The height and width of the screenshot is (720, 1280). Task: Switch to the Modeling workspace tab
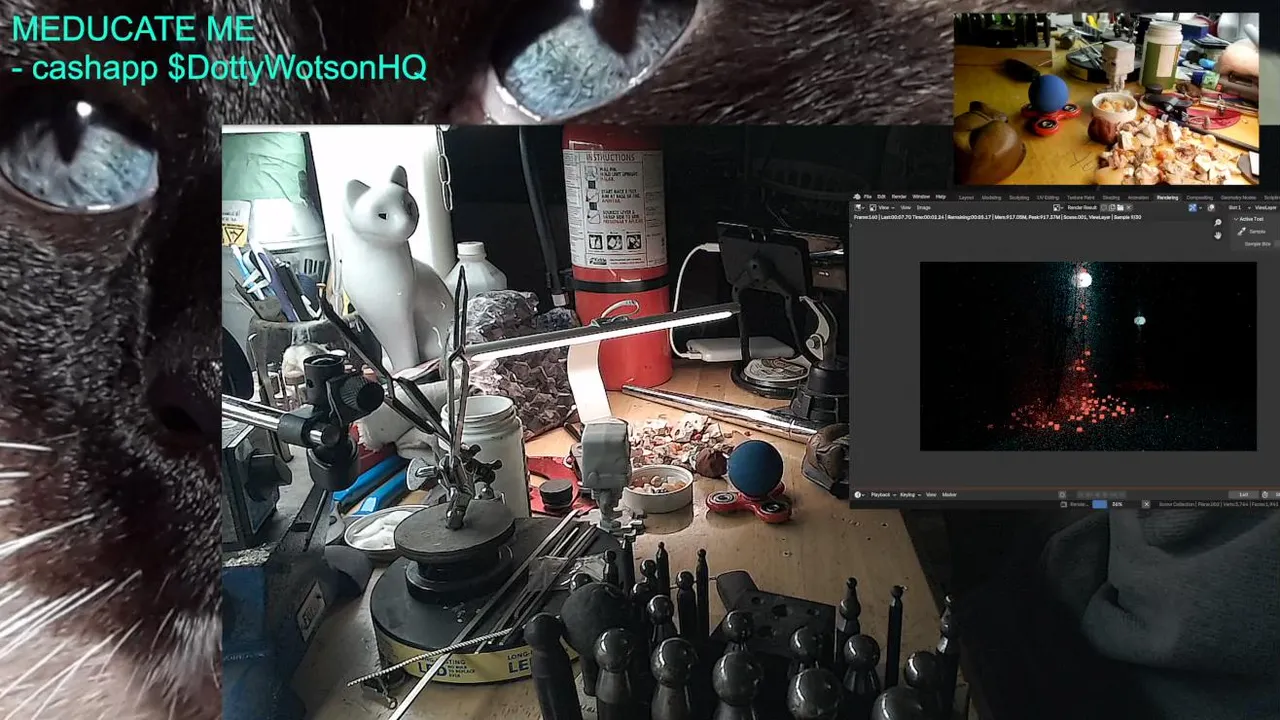(991, 197)
